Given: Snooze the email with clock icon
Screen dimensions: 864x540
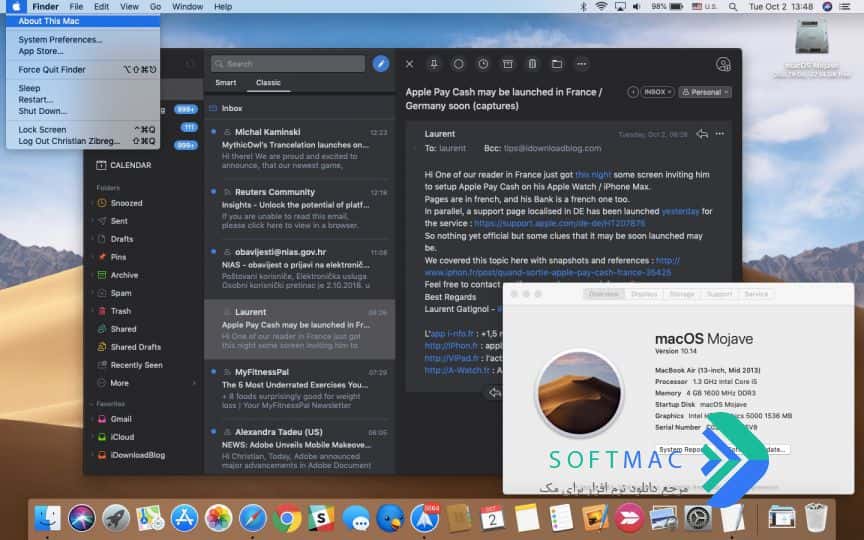Looking at the screenshot, I should (483, 64).
